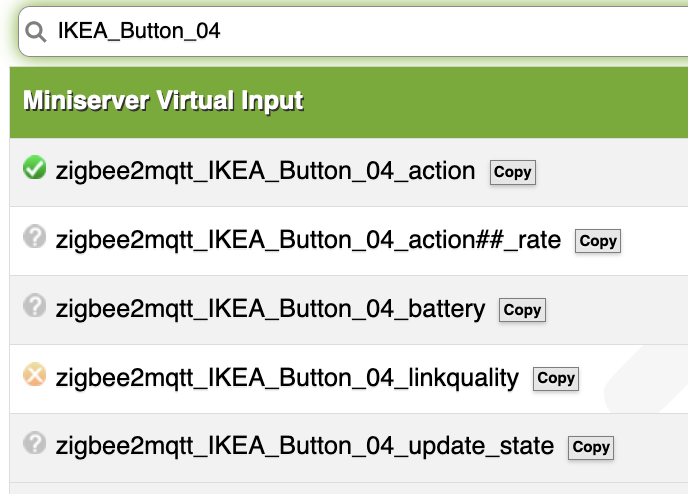Click gray question icon beside action##_rate

34,239
